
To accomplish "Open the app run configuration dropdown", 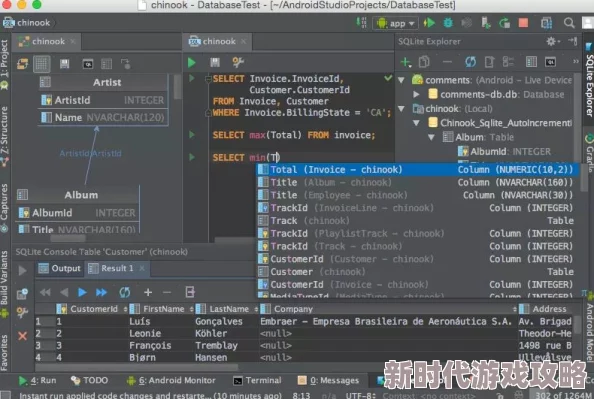I will click(396, 23).
